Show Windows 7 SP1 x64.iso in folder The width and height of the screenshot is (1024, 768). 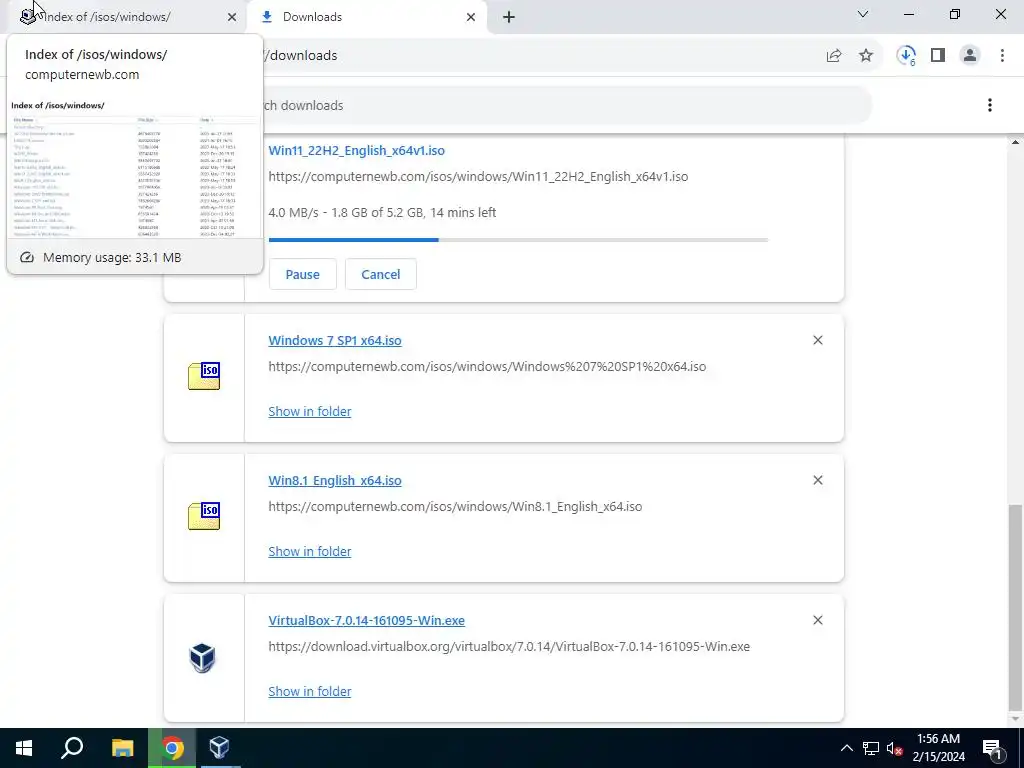310,411
